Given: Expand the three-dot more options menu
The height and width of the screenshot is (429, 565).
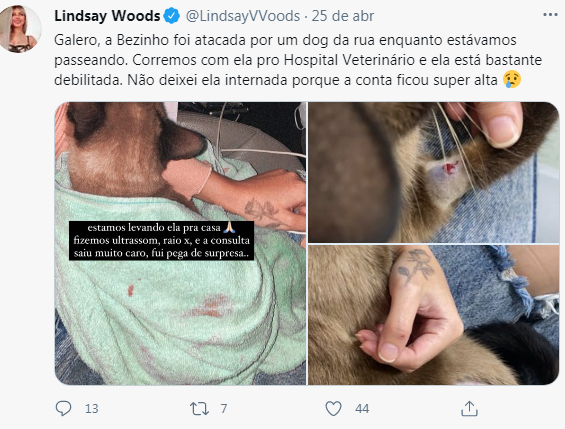Looking at the screenshot, I should pos(550,15).
